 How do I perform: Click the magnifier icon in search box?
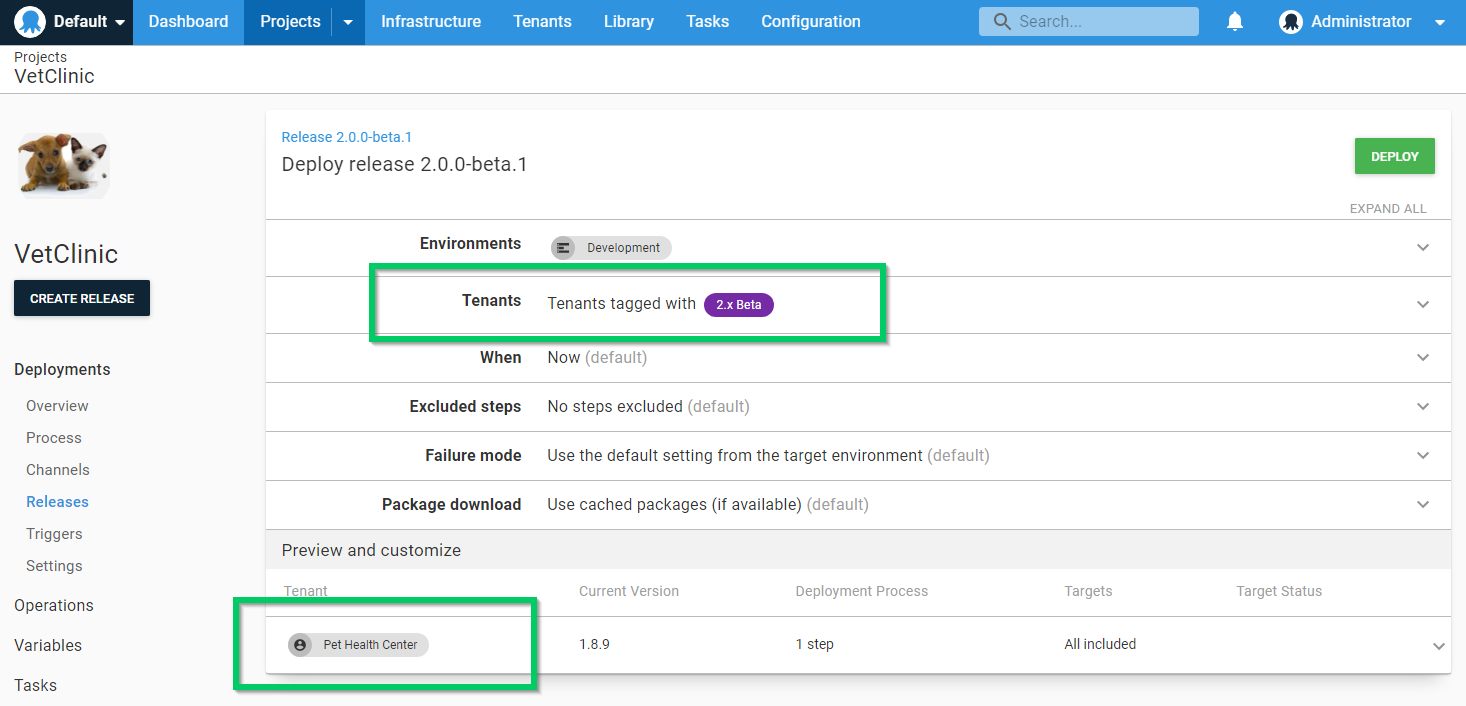pyautogui.click(x=1000, y=22)
